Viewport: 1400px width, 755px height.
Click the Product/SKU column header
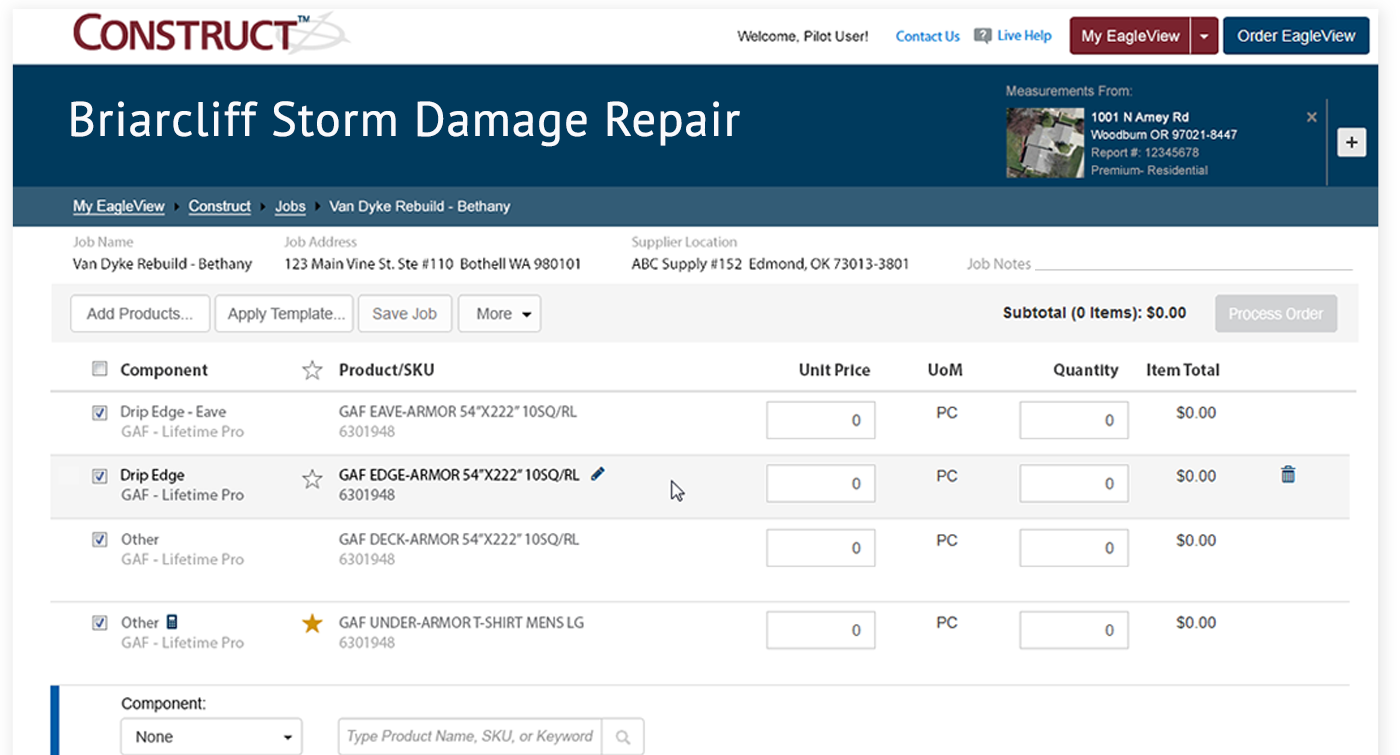tap(386, 370)
